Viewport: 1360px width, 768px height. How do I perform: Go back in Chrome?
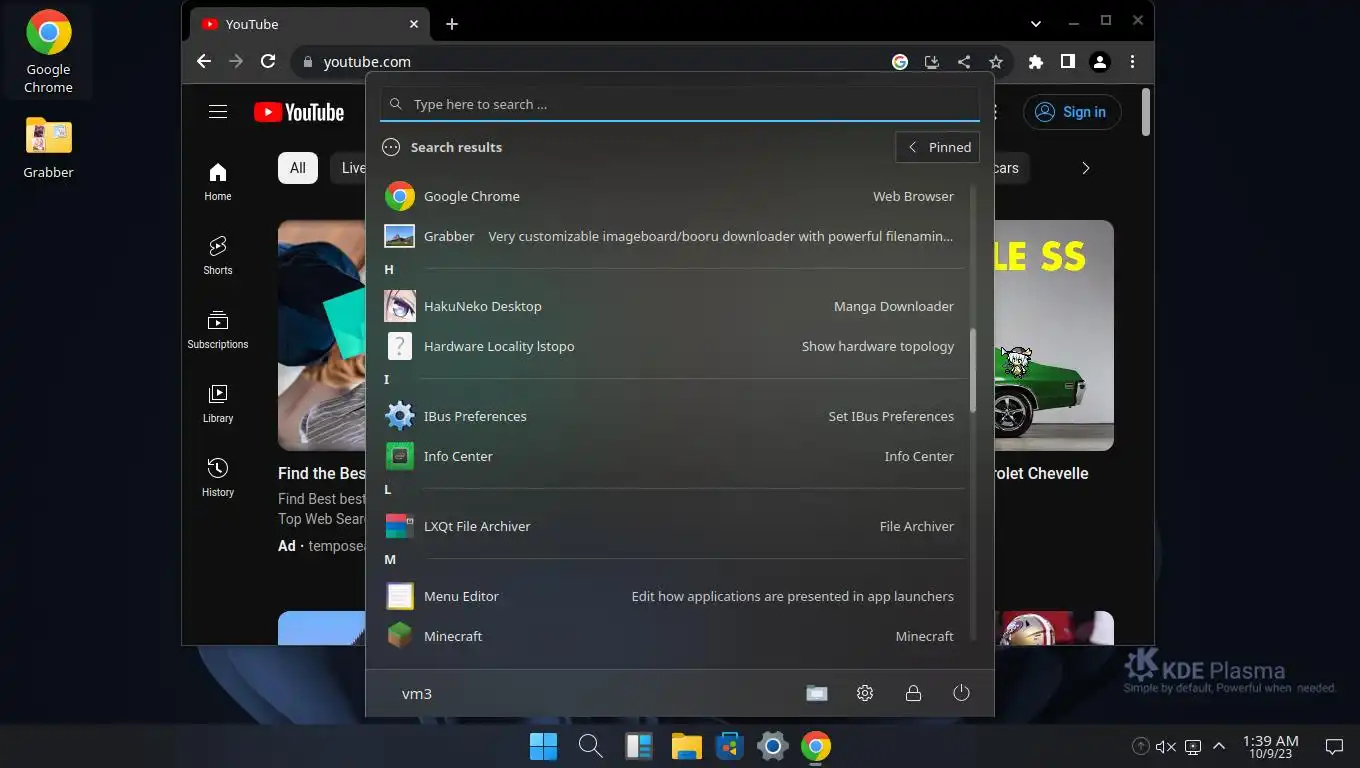204,61
